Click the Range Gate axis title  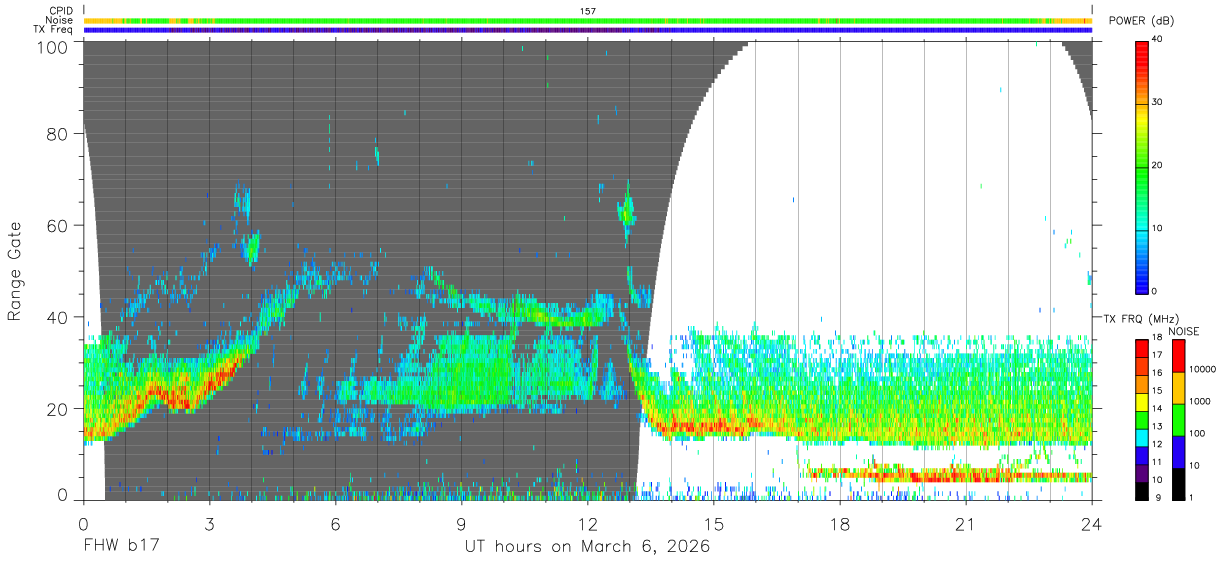click(x=15, y=272)
